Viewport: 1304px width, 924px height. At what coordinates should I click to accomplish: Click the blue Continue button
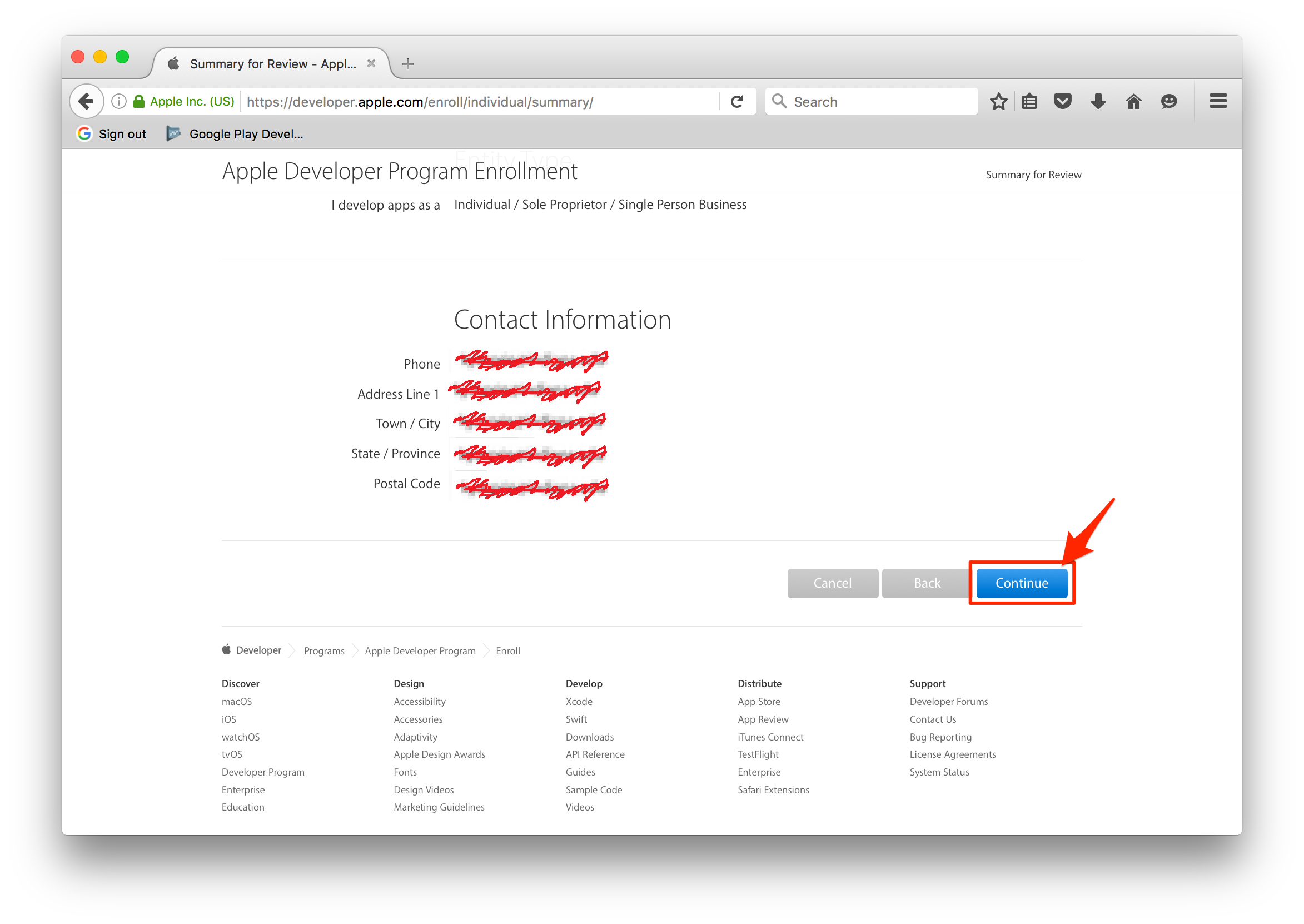coord(1022,583)
